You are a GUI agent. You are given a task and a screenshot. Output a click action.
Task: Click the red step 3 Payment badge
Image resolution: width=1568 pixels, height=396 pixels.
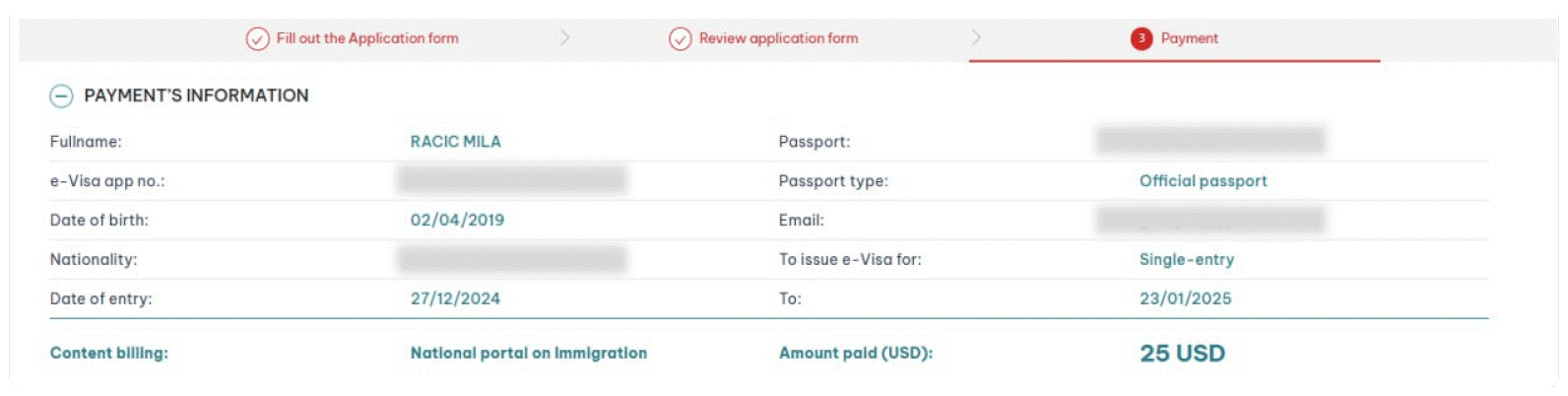pyautogui.click(x=1142, y=38)
